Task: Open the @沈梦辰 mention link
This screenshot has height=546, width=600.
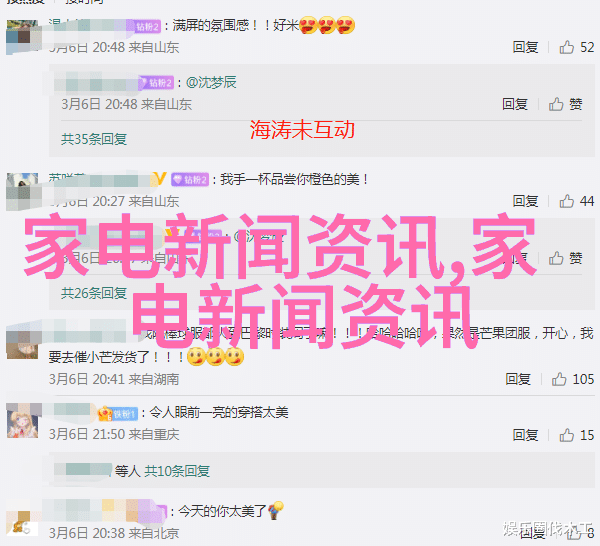Action: point(211,82)
